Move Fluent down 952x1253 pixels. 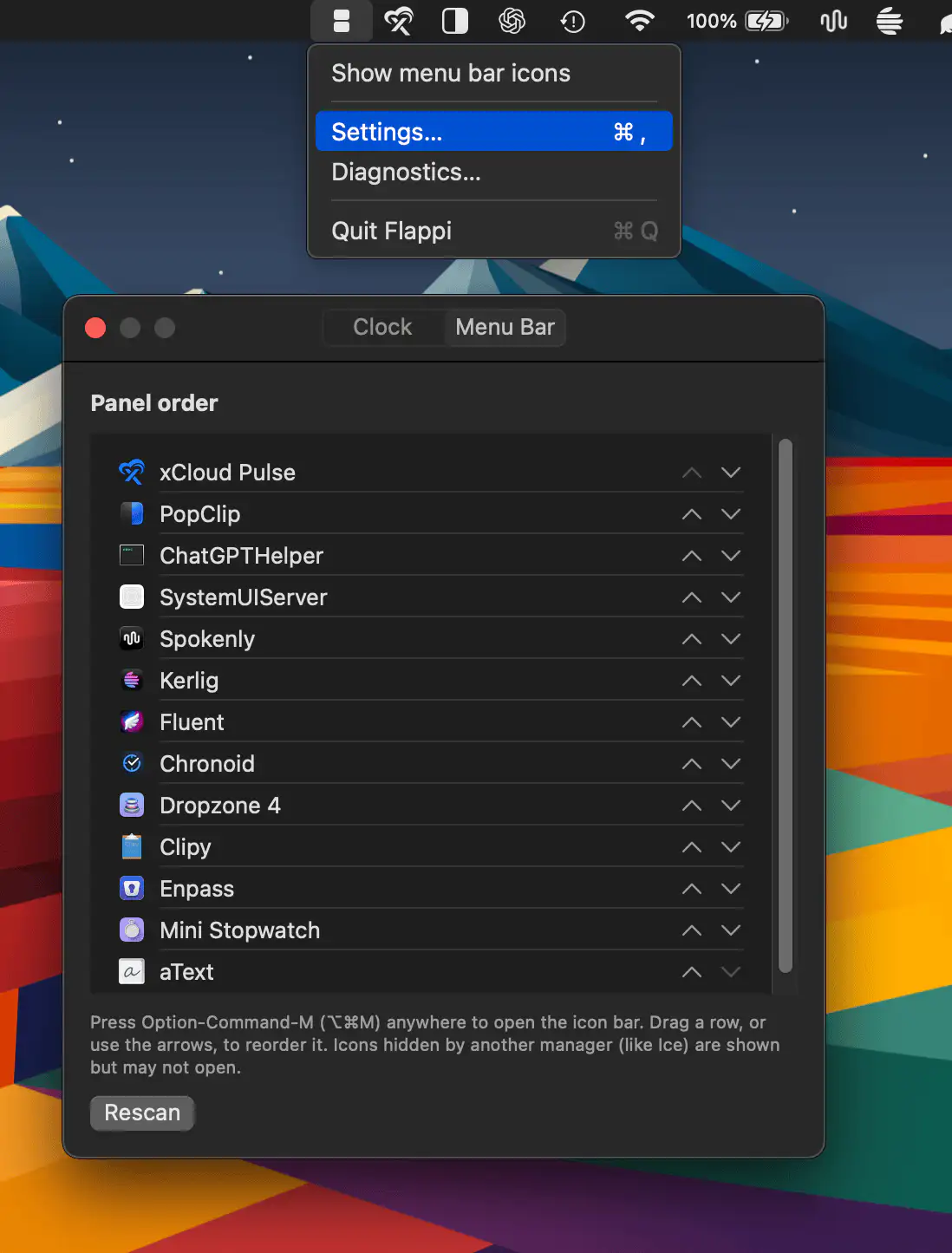(x=731, y=722)
